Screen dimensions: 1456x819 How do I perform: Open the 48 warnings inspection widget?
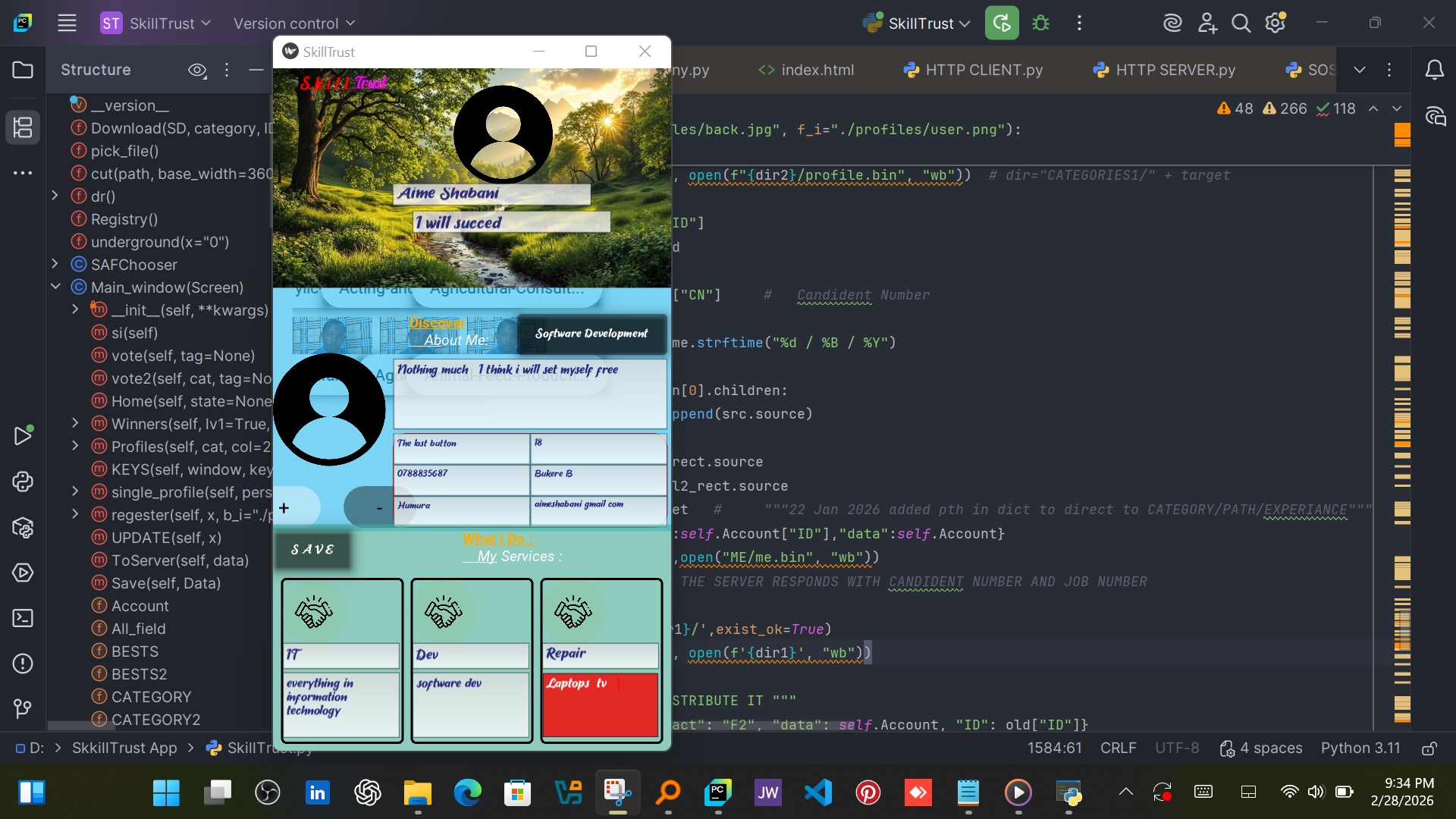coord(1235,108)
